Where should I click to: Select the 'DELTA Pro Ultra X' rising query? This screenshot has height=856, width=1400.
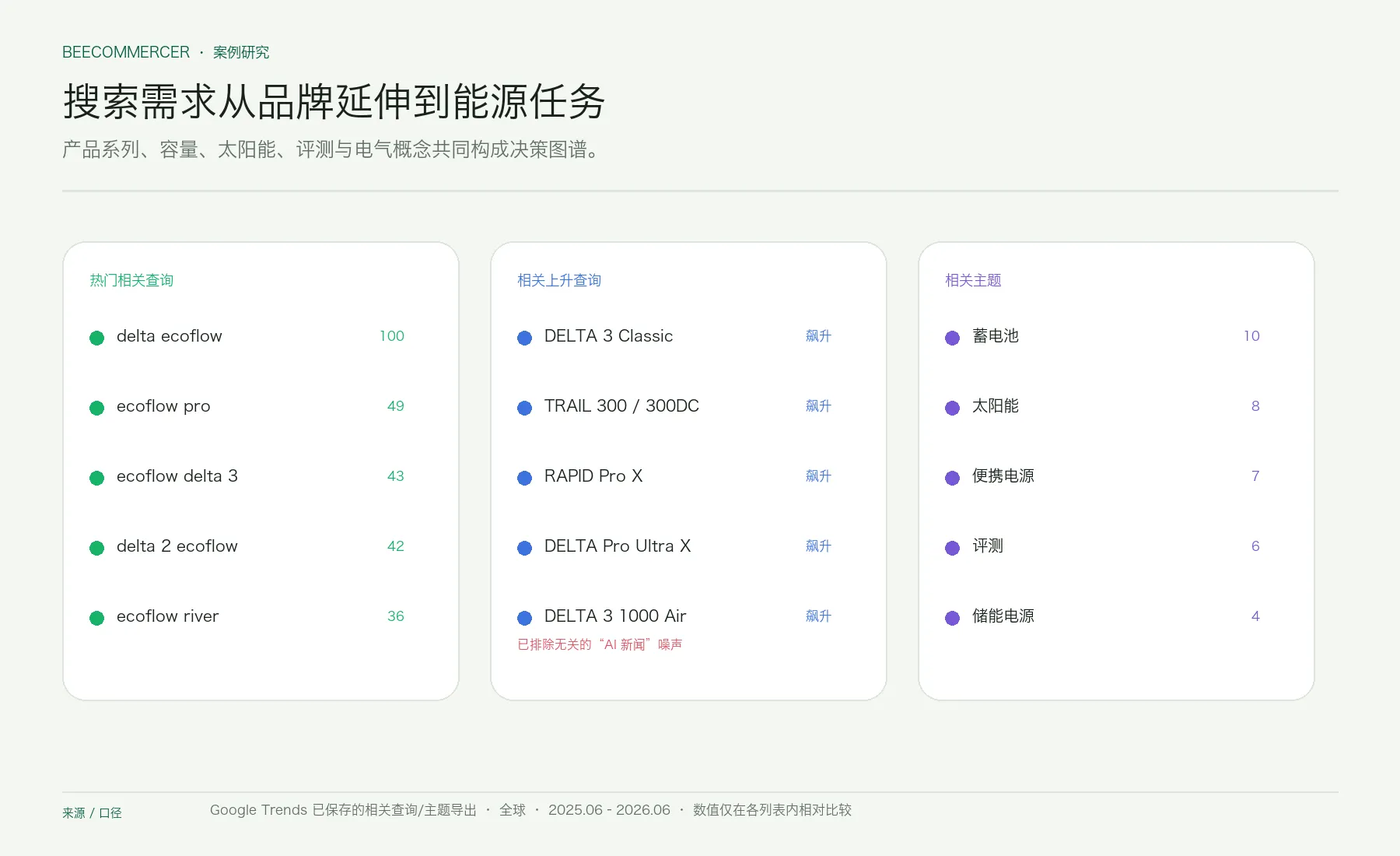[x=618, y=546]
